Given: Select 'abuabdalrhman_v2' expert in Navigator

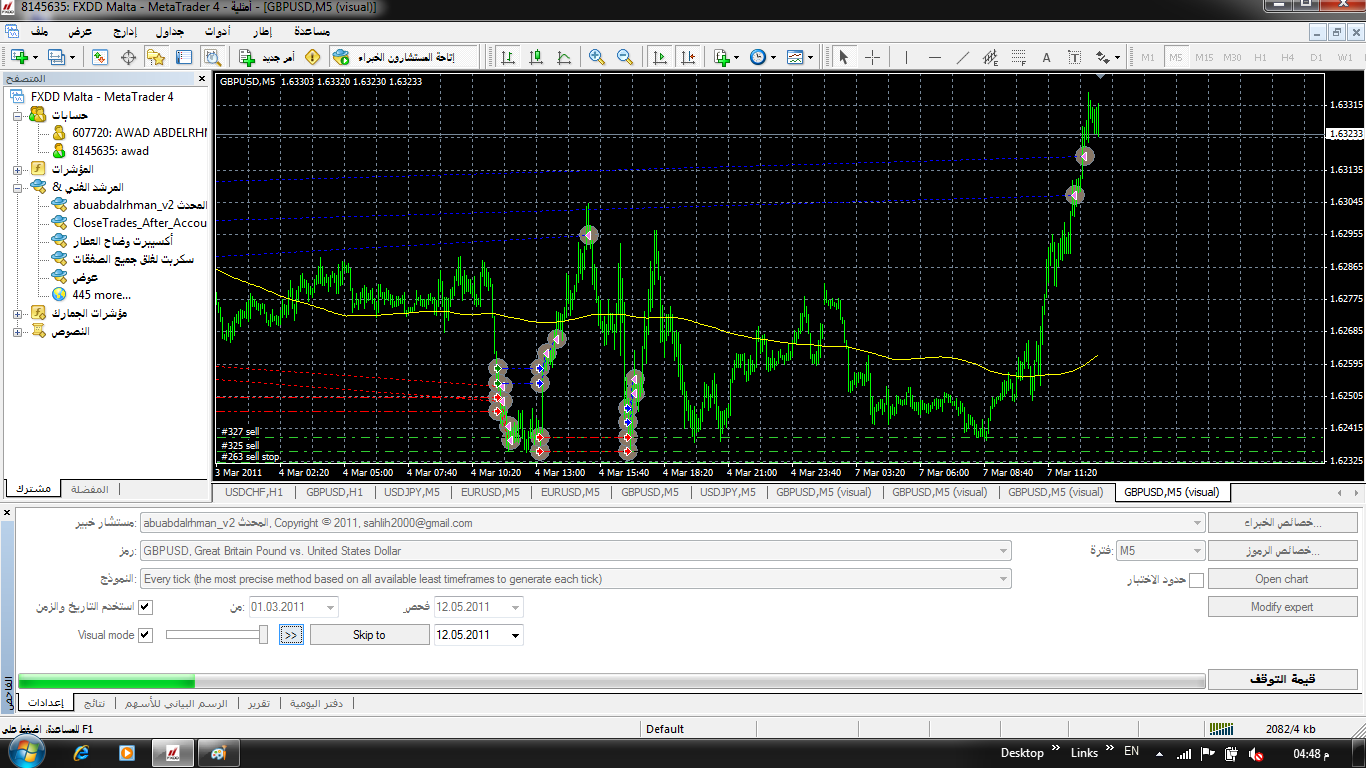Looking at the screenshot, I should point(140,205).
